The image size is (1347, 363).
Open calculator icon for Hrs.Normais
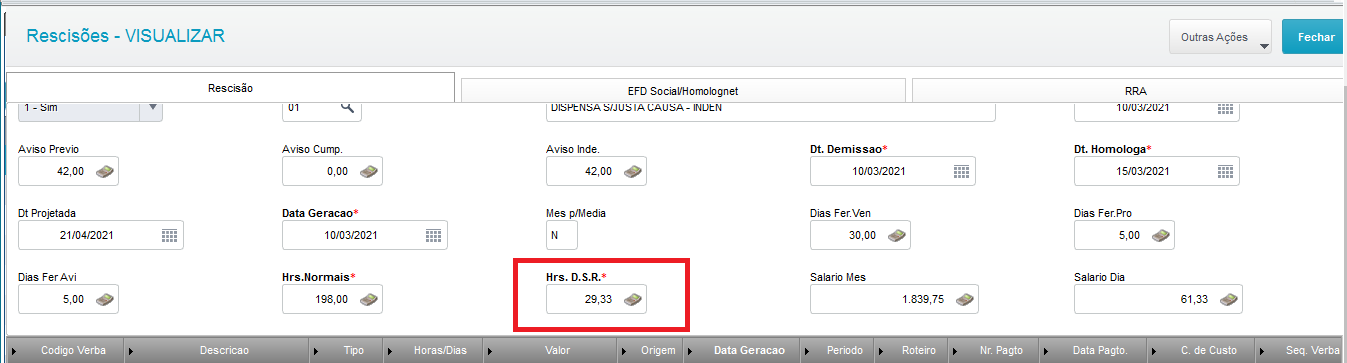point(369,298)
